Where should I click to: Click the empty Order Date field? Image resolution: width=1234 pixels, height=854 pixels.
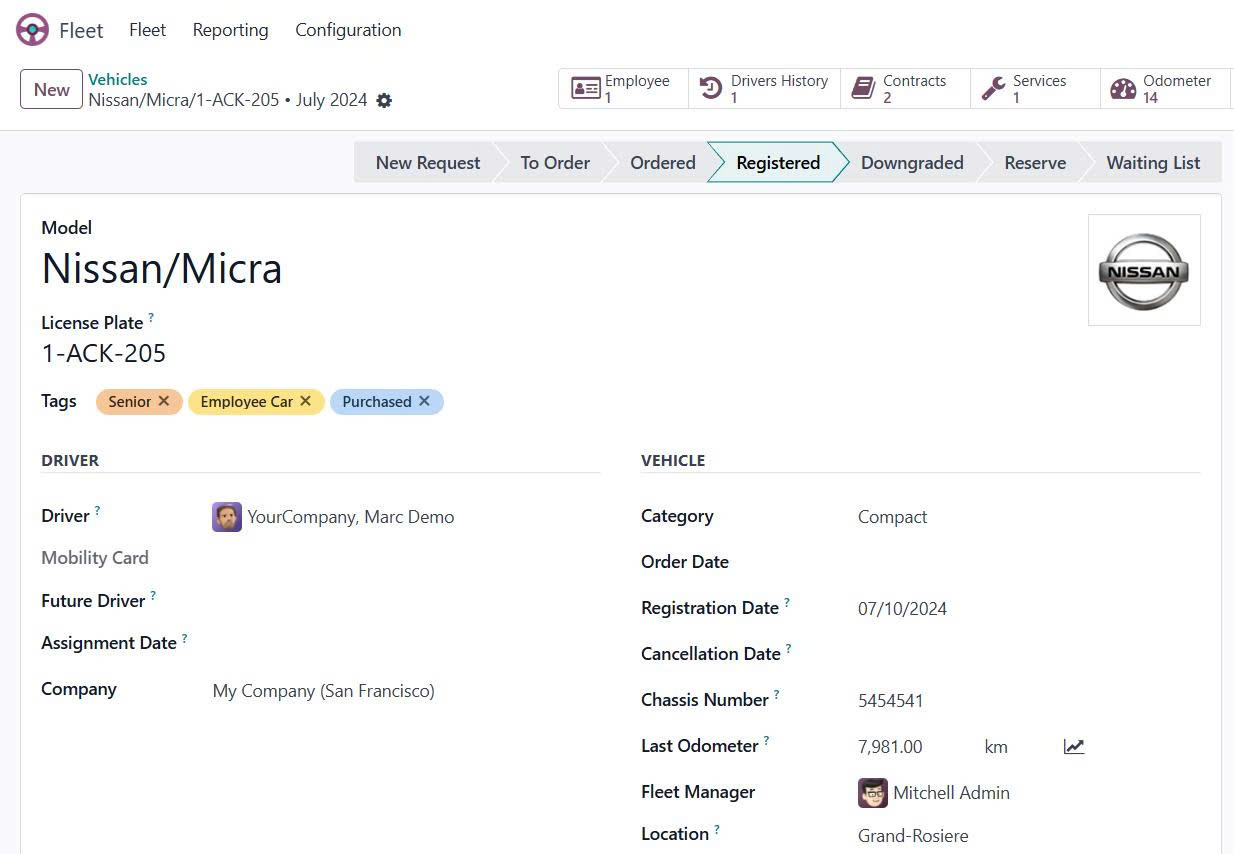click(x=1028, y=562)
